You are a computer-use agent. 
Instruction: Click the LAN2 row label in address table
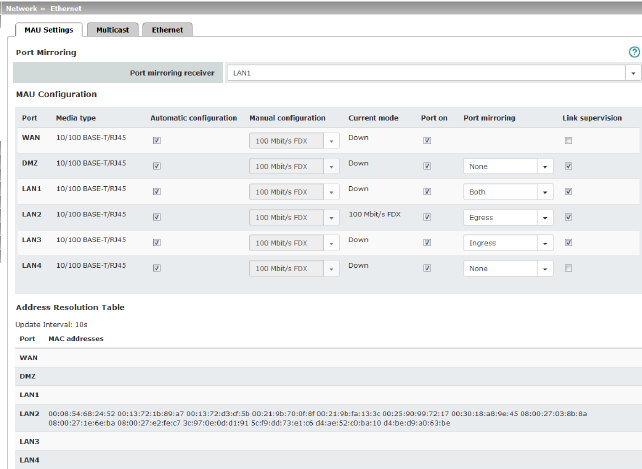tap(29, 414)
